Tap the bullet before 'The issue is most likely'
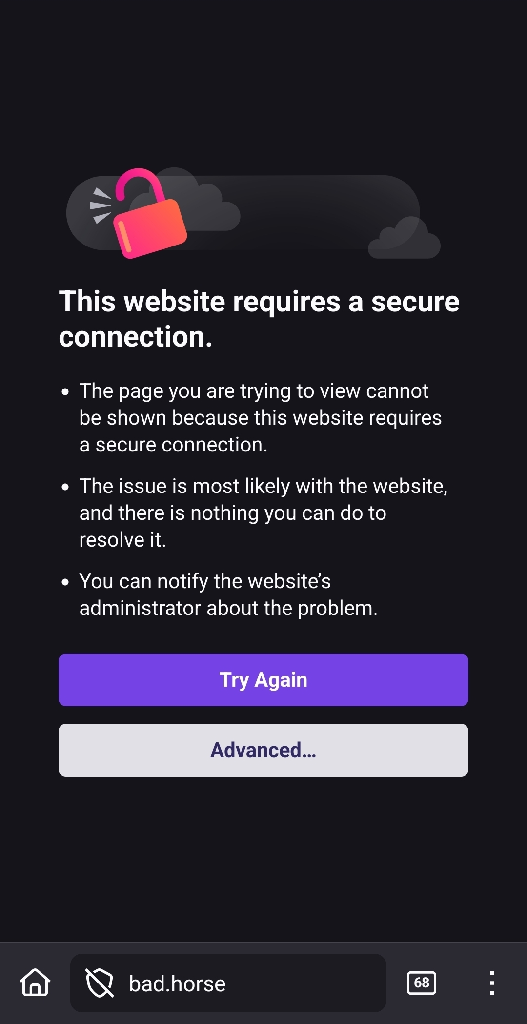 (x=65, y=487)
